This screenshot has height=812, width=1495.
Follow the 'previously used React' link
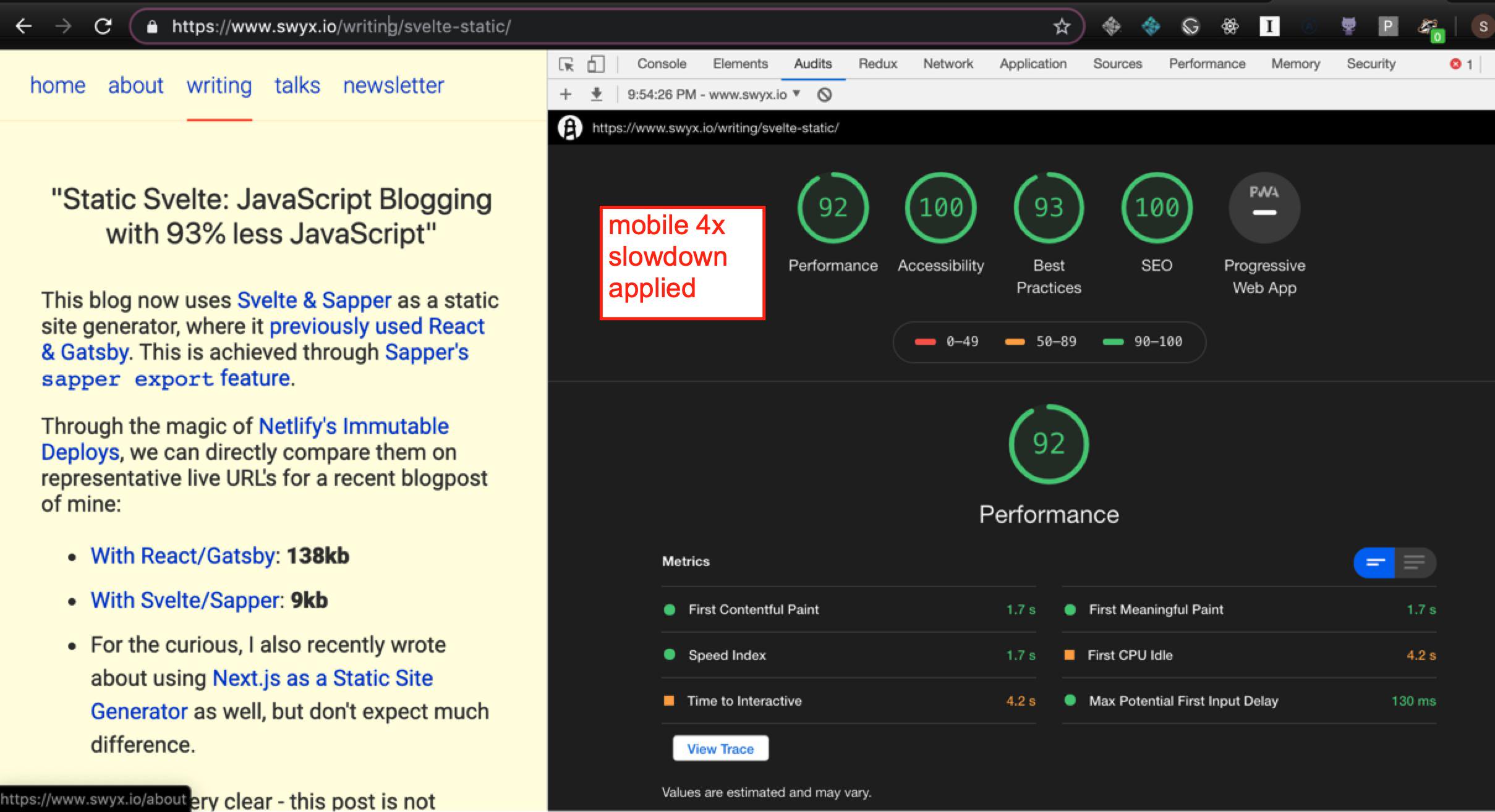tap(377, 326)
